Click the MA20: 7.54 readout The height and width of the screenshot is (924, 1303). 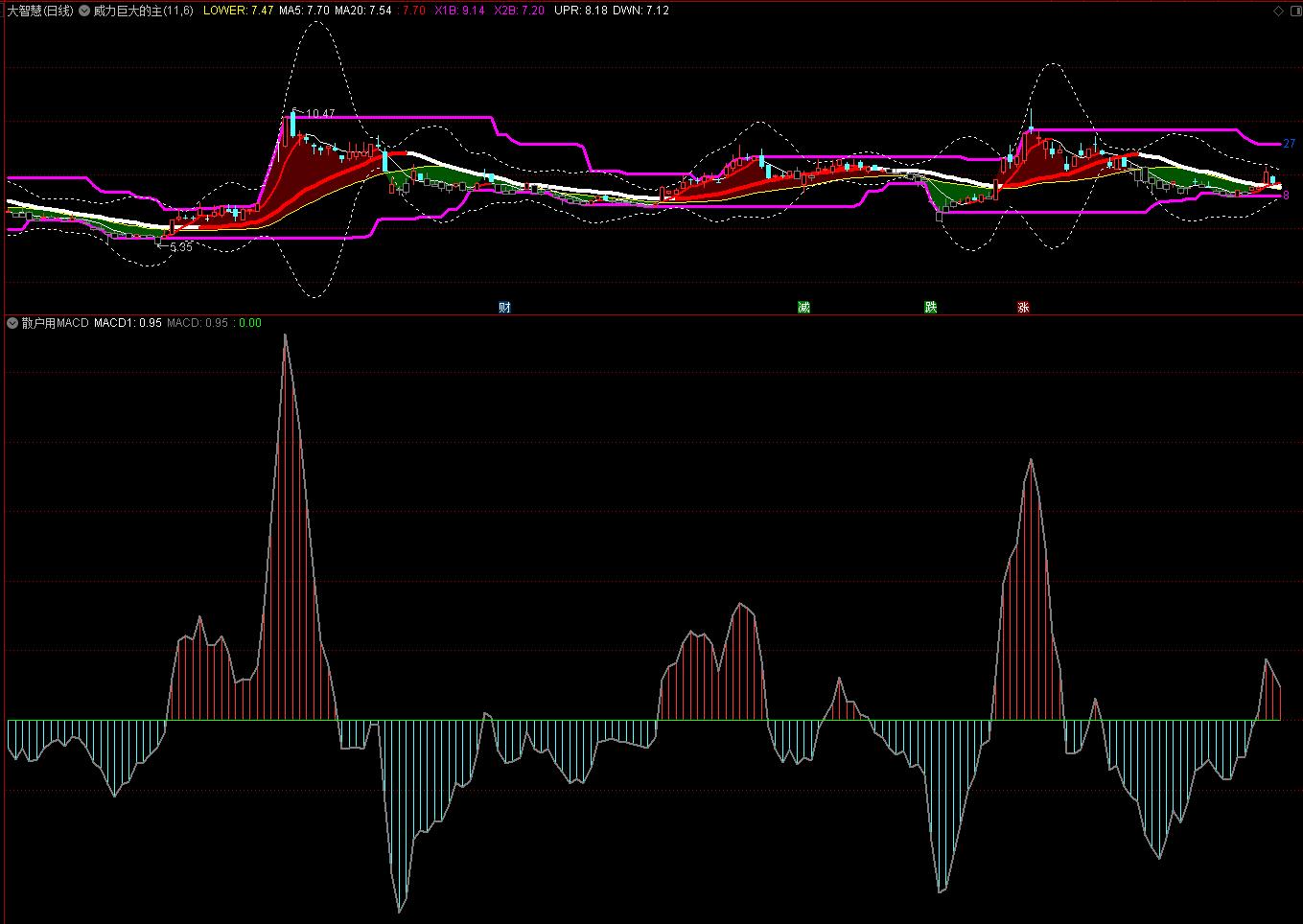(x=362, y=11)
